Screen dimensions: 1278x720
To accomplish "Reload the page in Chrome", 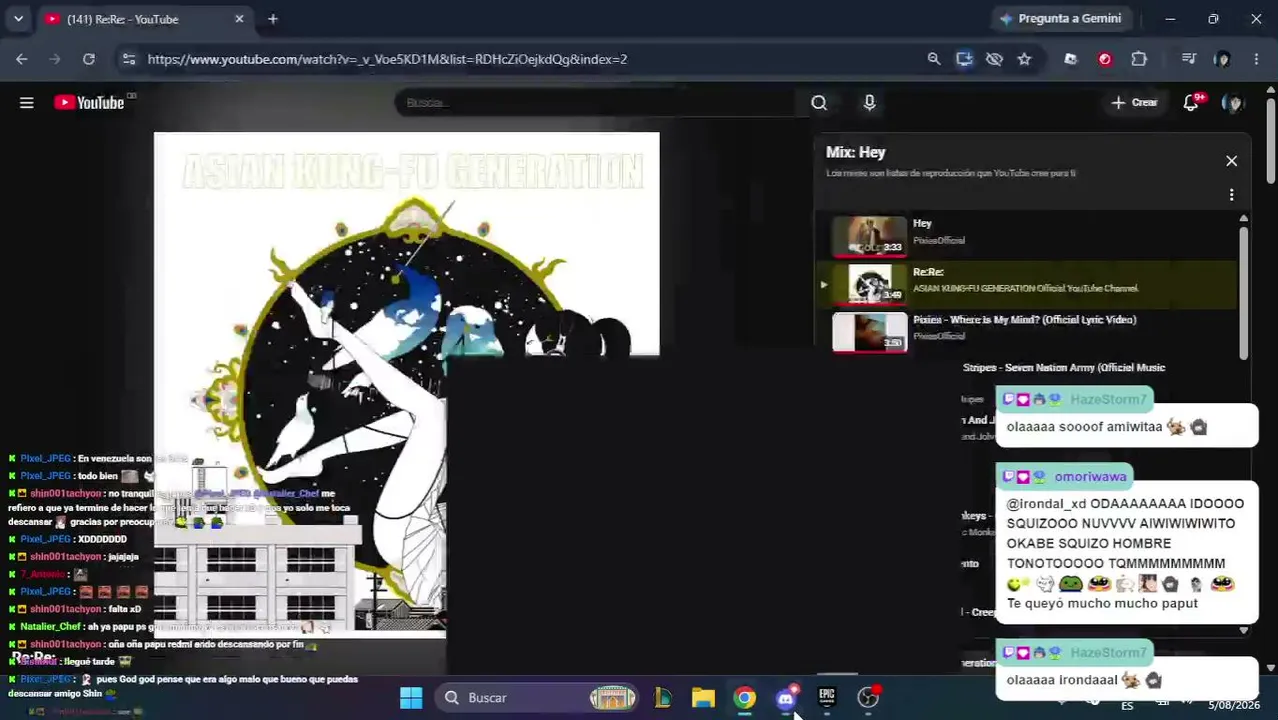I will coord(88,59).
